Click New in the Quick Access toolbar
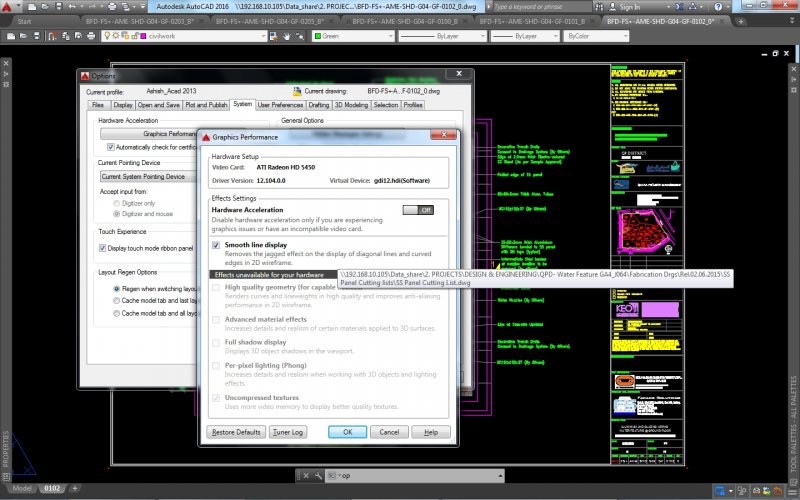800x500 pixels. point(33,7)
